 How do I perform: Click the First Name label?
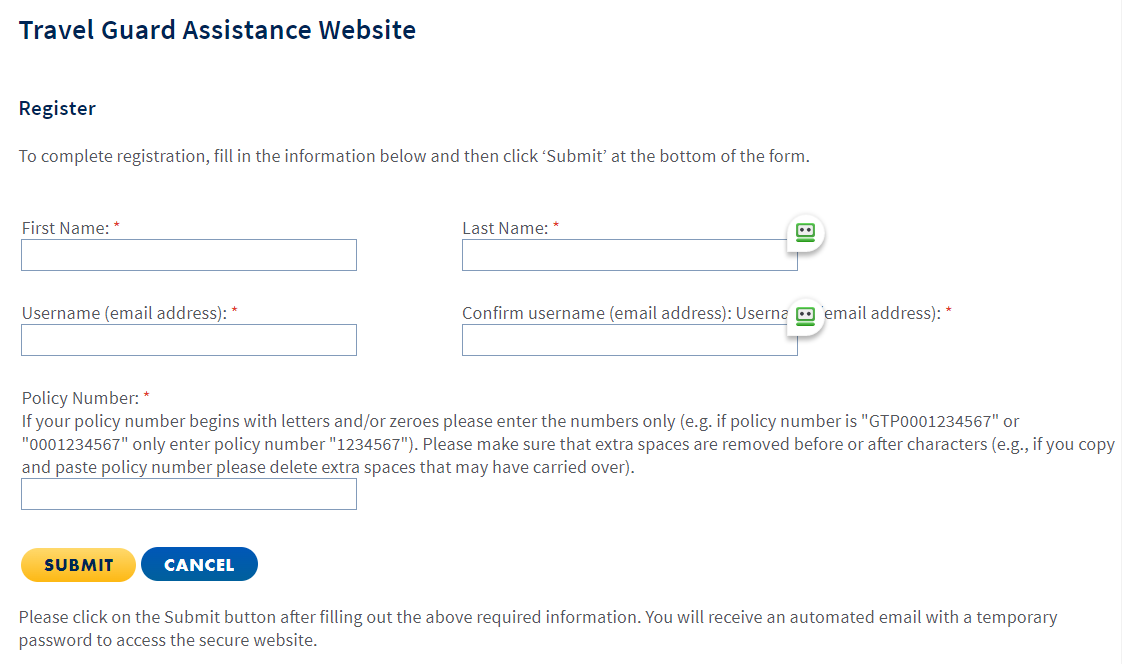65,228
